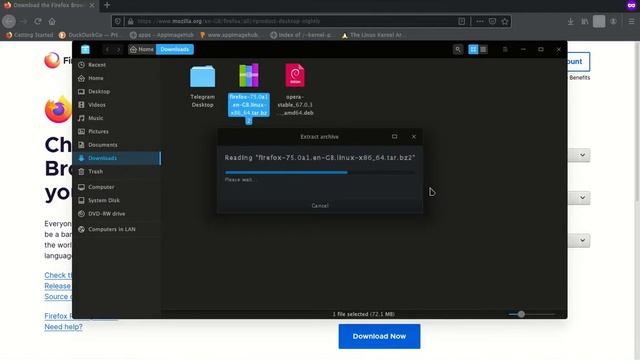Reload the Firefox page
This screenshot has height=360, width=640.
(x=38, y=21)
